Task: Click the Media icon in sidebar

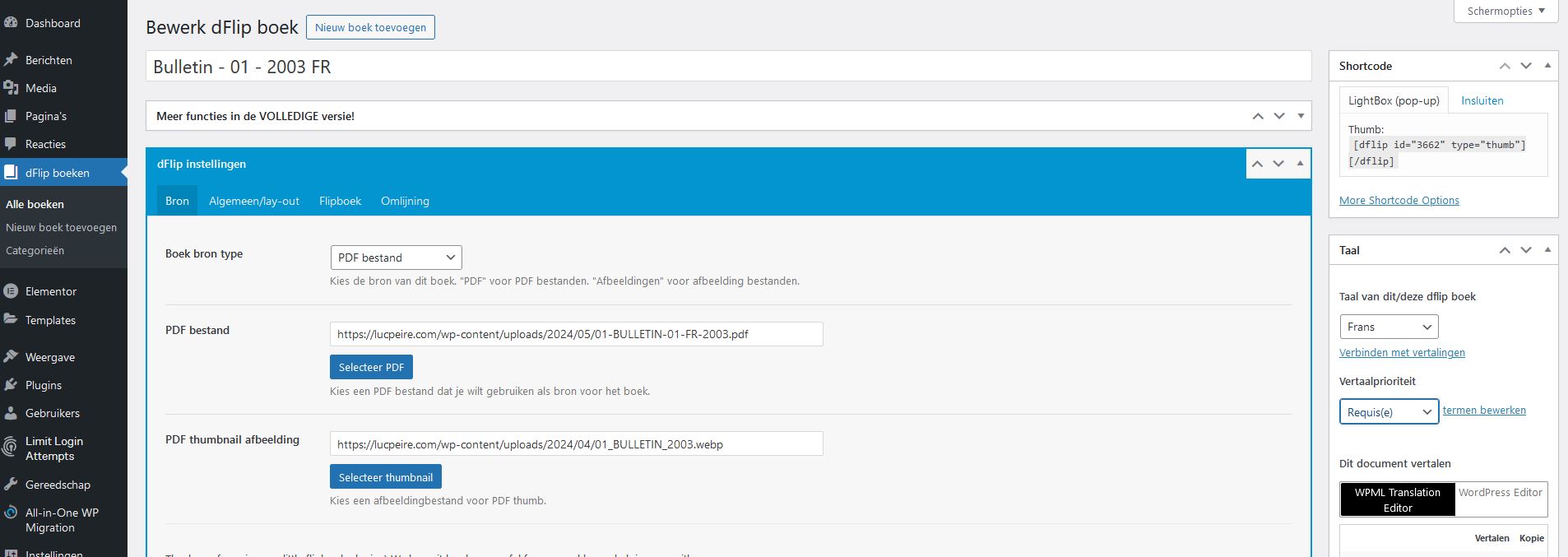Action: pos(11,88)
